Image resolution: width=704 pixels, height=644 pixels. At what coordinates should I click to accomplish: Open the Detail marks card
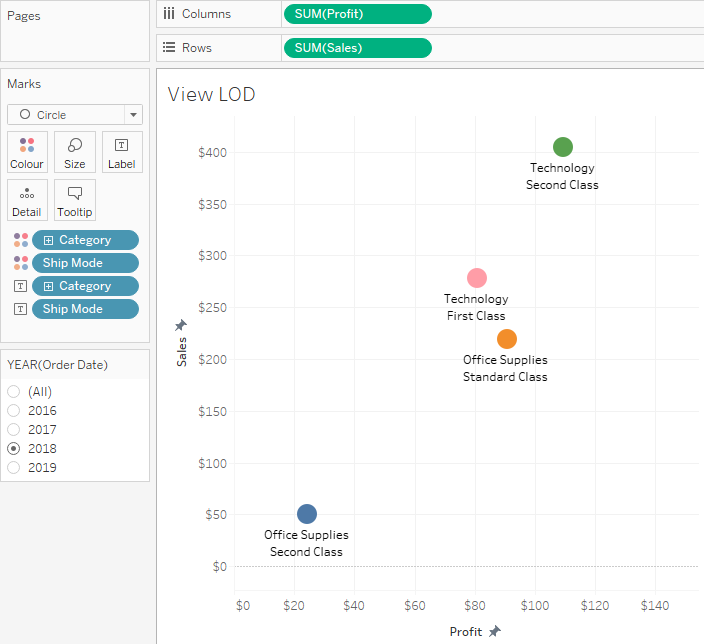click(27, 200)
